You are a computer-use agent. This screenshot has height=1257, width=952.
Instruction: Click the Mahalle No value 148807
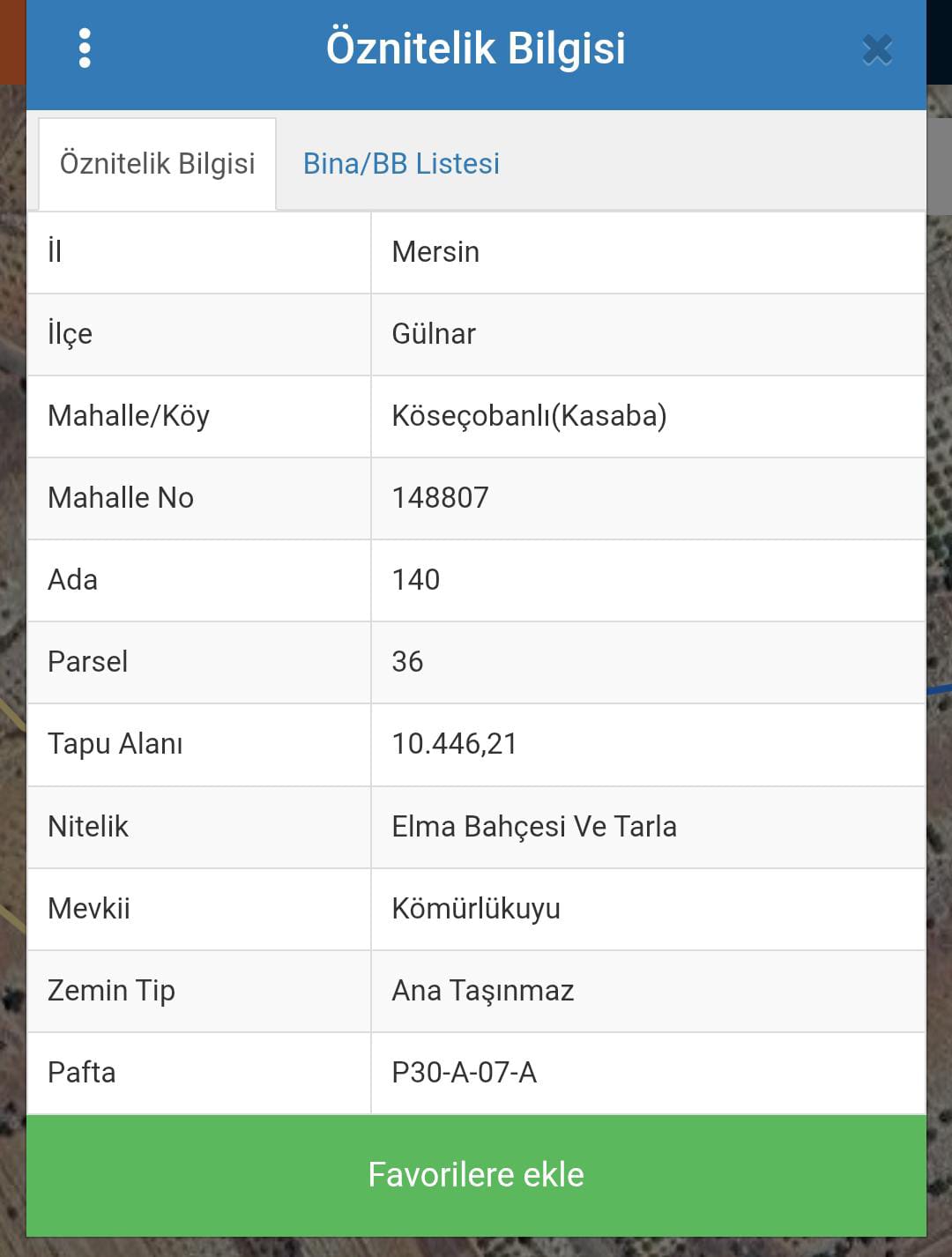coord(440,498)
